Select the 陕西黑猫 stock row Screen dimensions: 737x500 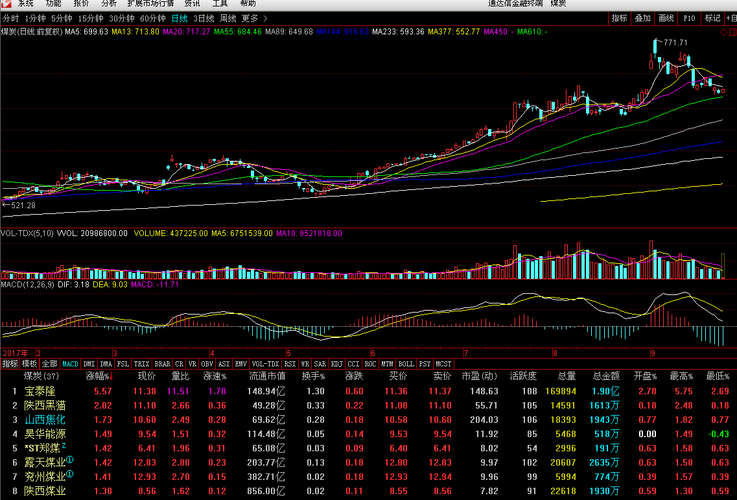pyautogui.click(x=368, y=406)
